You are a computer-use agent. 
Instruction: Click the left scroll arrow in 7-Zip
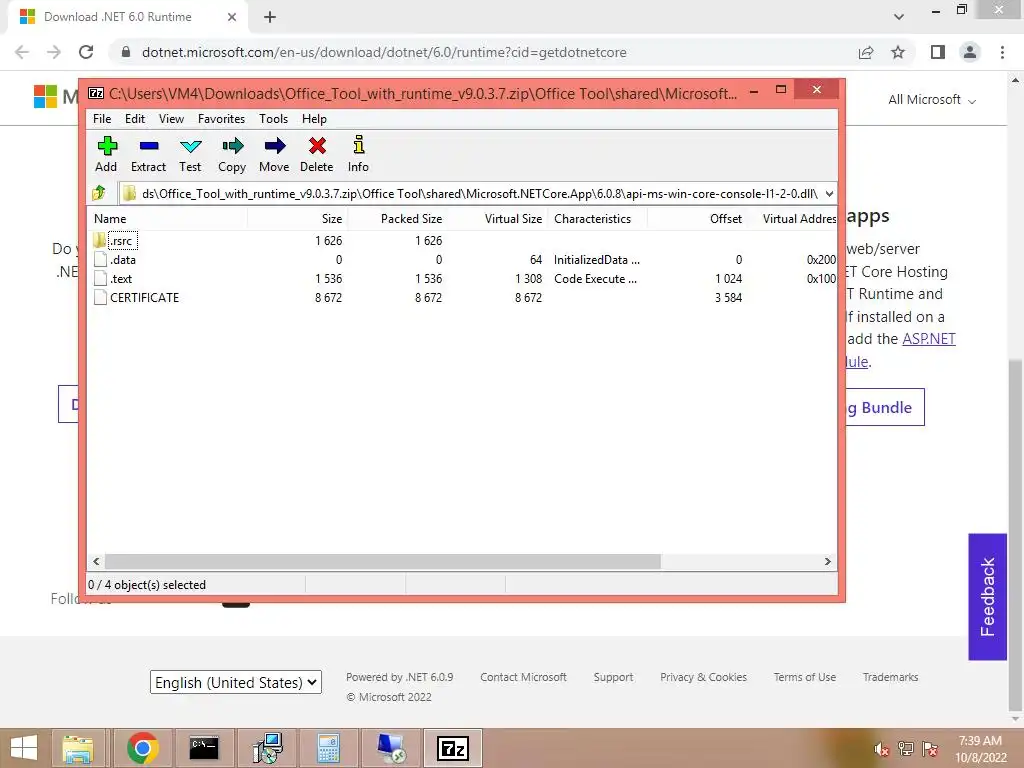[x=97, y=562]
